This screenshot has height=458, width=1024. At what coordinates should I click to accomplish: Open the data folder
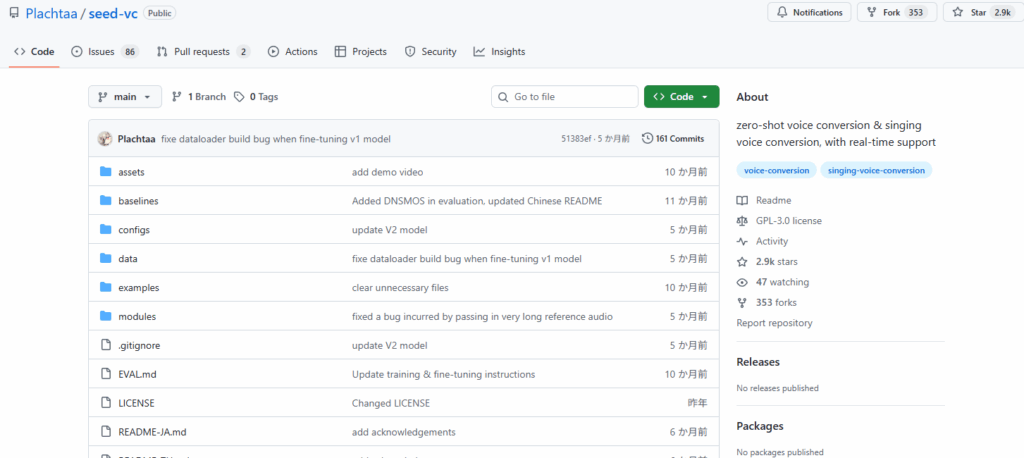[128, 259]
